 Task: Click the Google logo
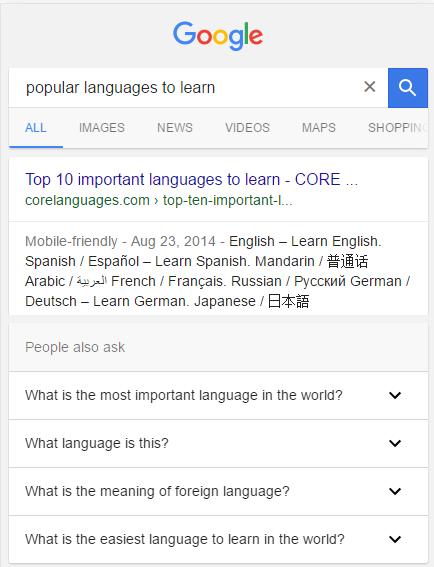(x=218, y=35)
